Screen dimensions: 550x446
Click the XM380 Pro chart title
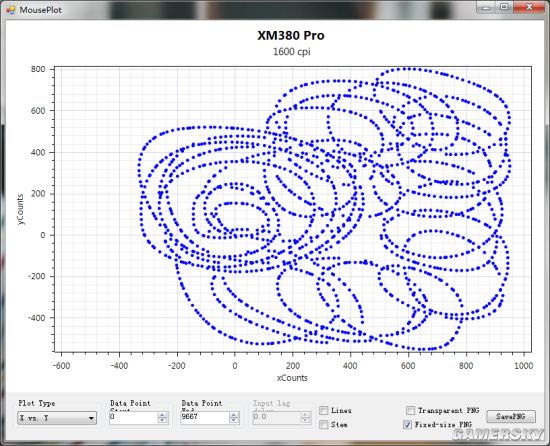coord(291,35)
